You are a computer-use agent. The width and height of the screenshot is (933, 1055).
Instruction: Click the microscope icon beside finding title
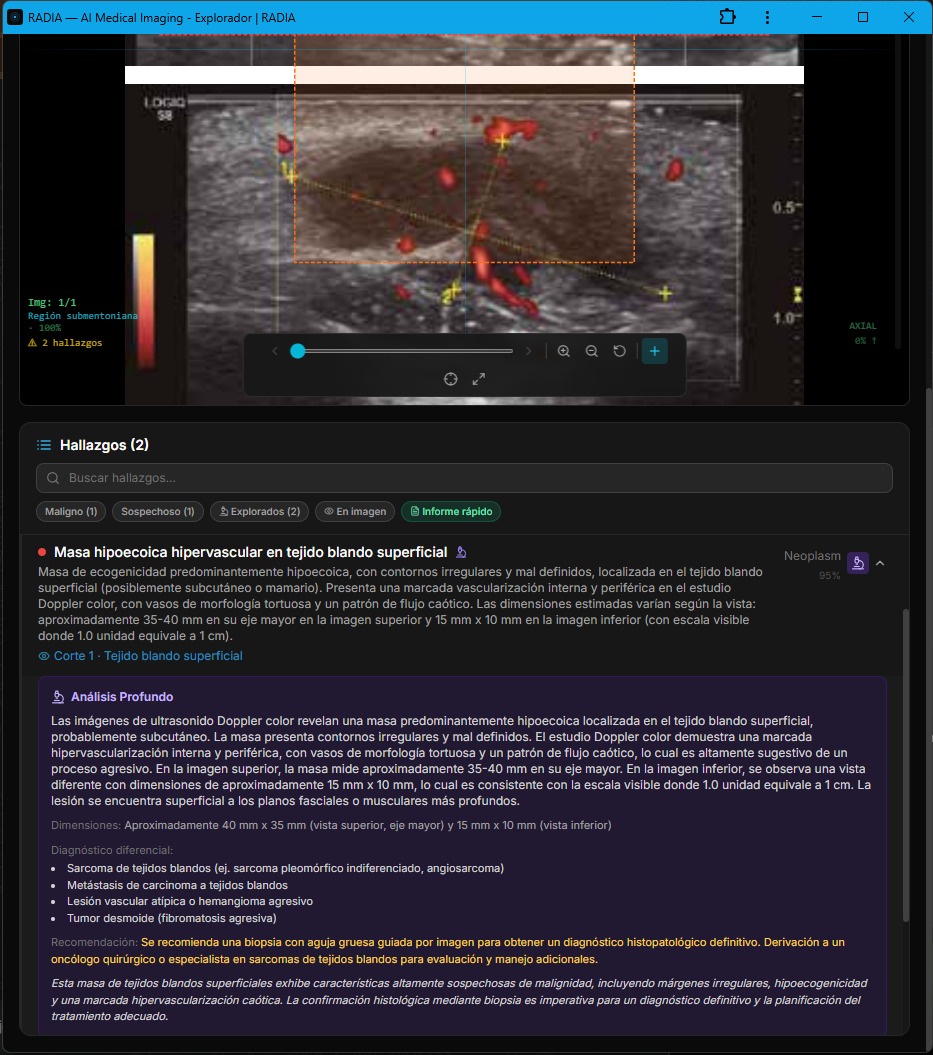461,552
